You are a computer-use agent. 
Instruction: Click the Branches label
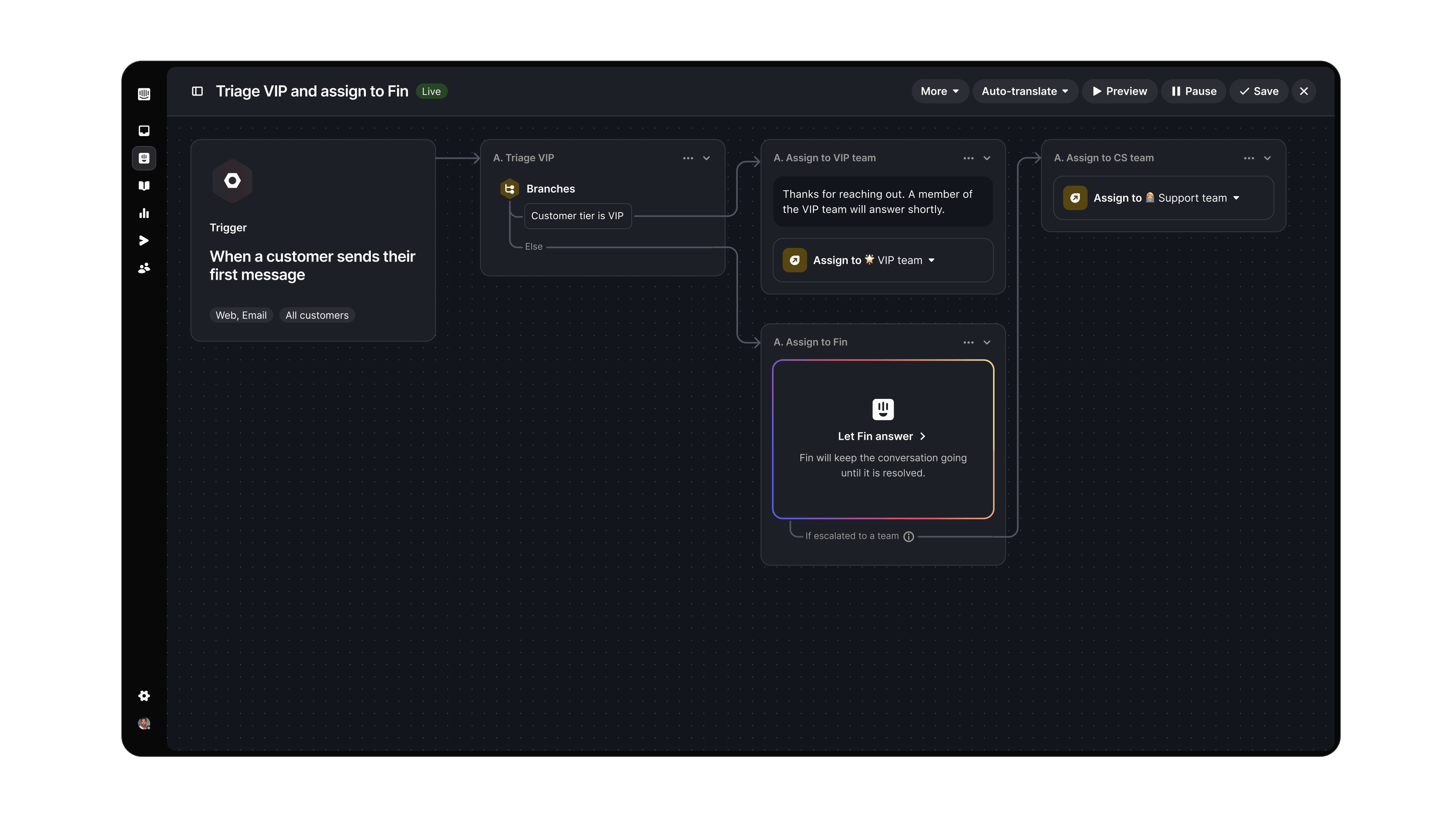551,189
